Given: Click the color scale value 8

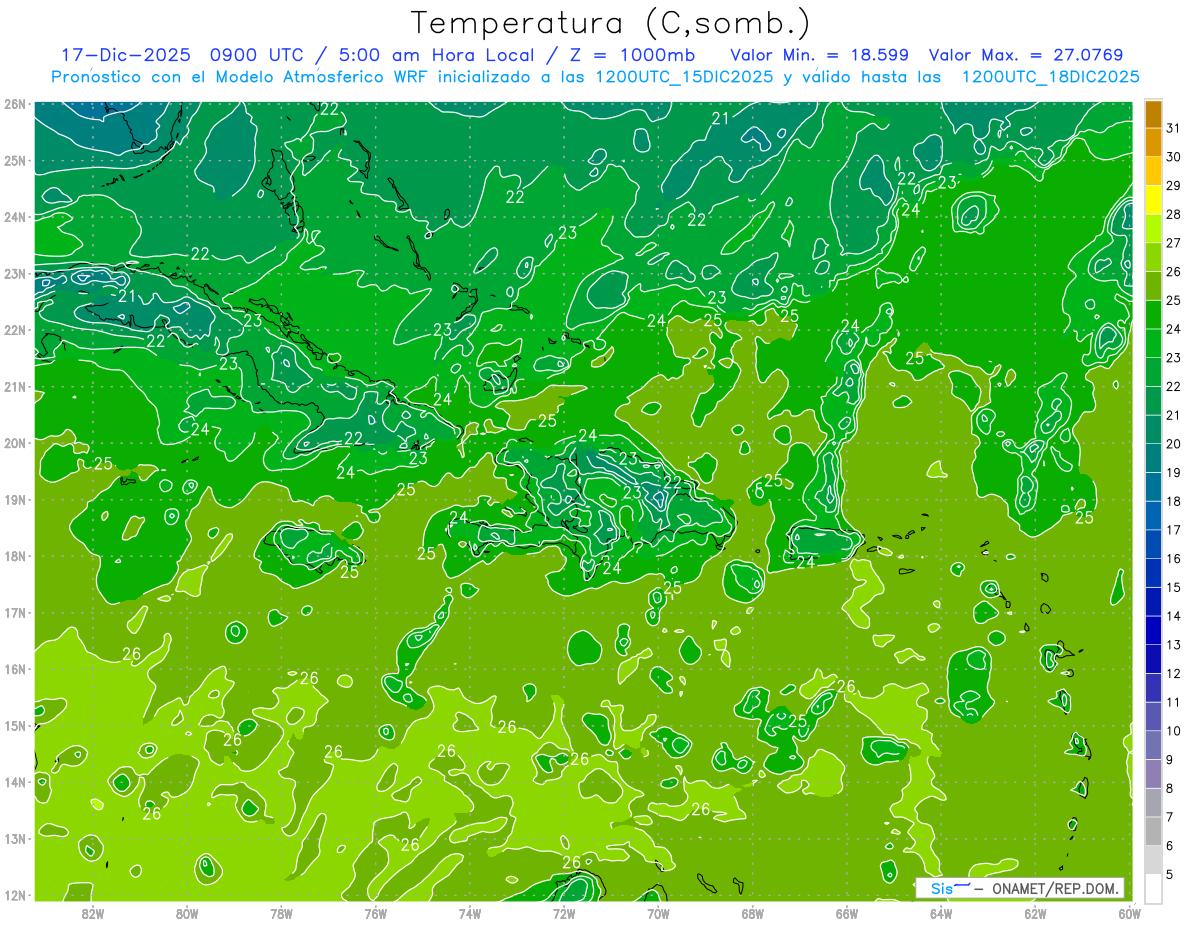Looking at the screenshot, I should click(x=1170, y=788).
